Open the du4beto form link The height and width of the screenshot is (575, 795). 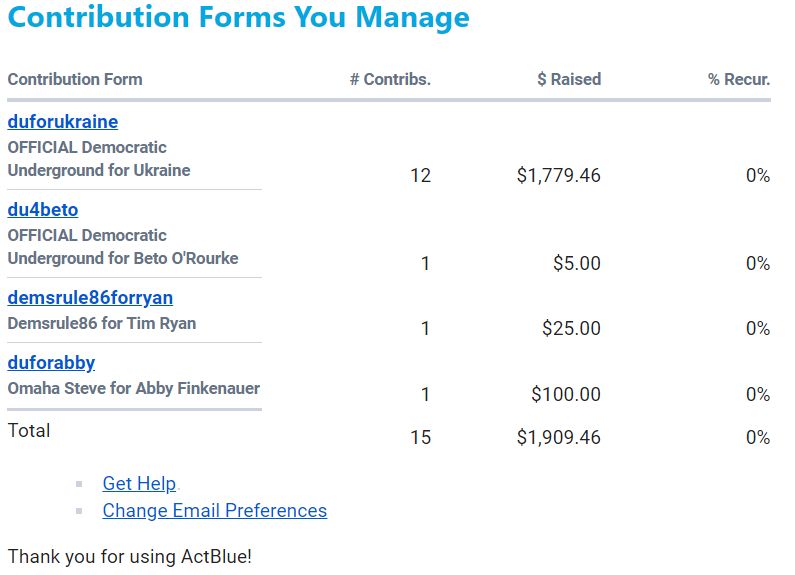coord(43,210)
